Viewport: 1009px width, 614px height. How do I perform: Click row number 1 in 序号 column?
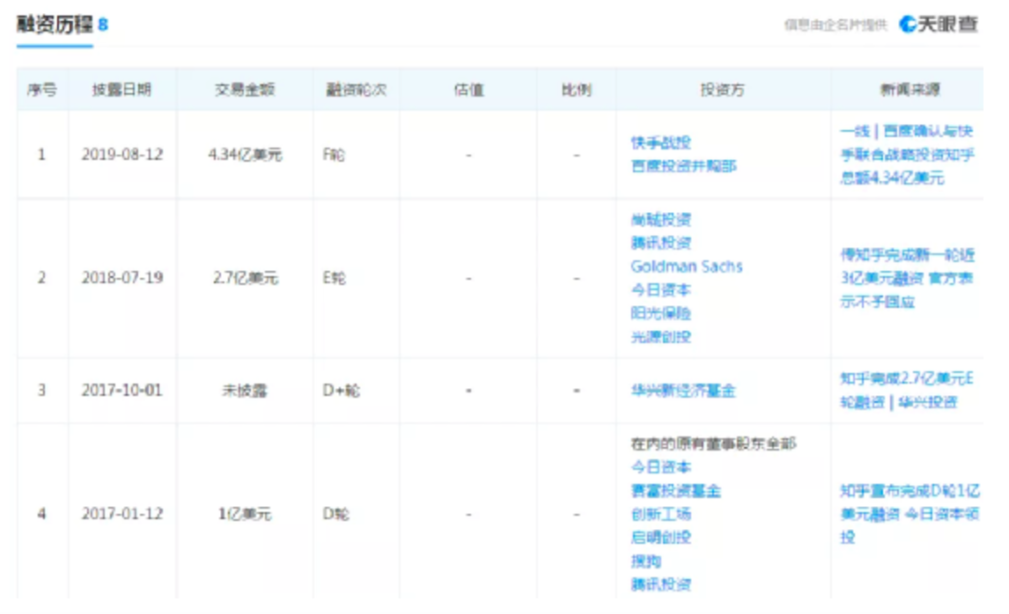coord(42,154)
